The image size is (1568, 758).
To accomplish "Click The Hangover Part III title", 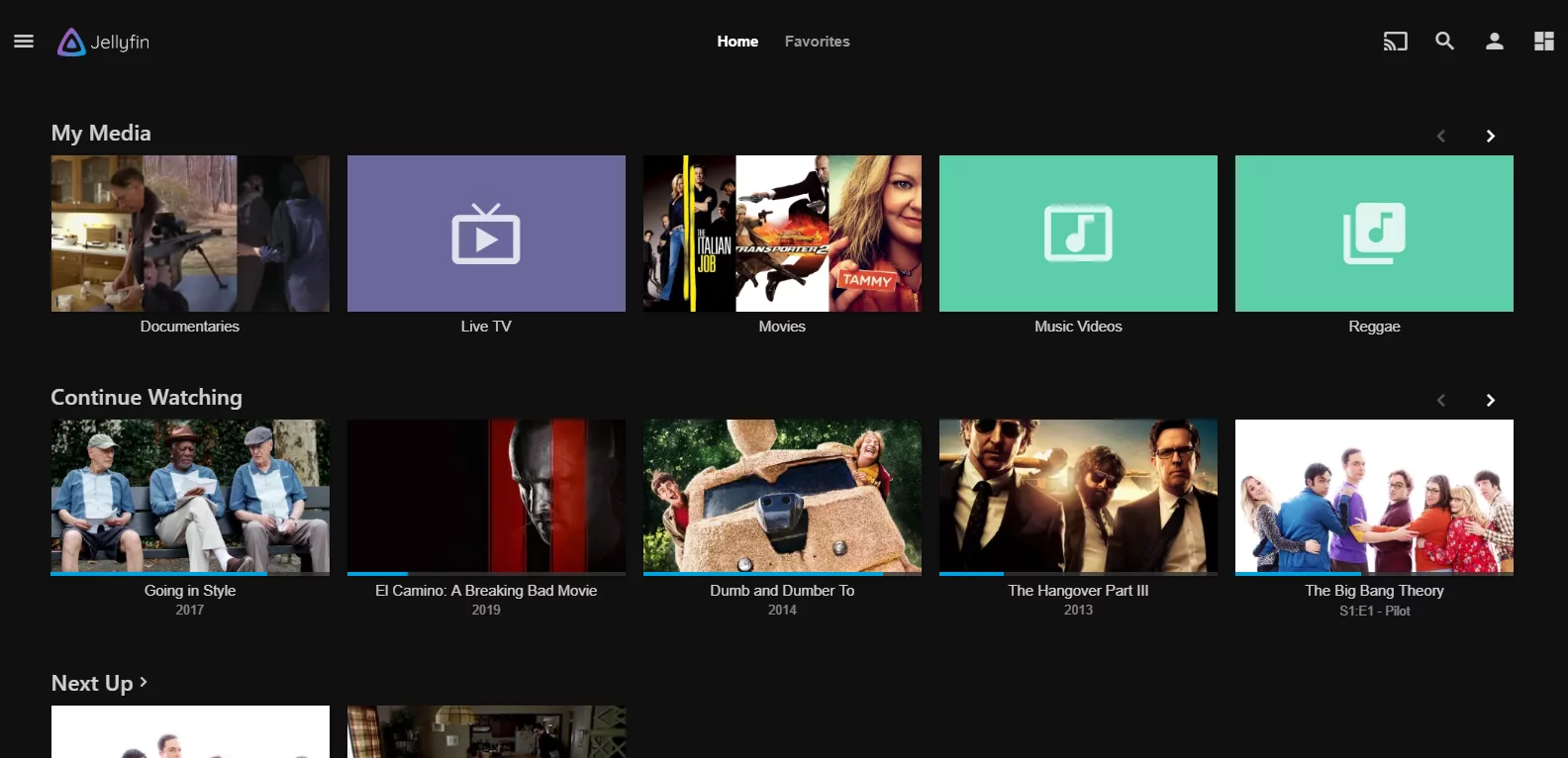I will pyautogui.click(x=1078, y=591).
